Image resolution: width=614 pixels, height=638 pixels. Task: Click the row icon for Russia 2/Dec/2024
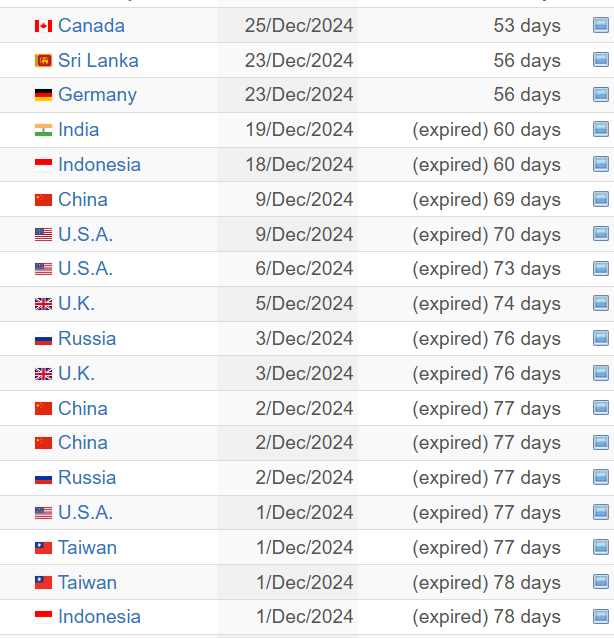(601, 477)
